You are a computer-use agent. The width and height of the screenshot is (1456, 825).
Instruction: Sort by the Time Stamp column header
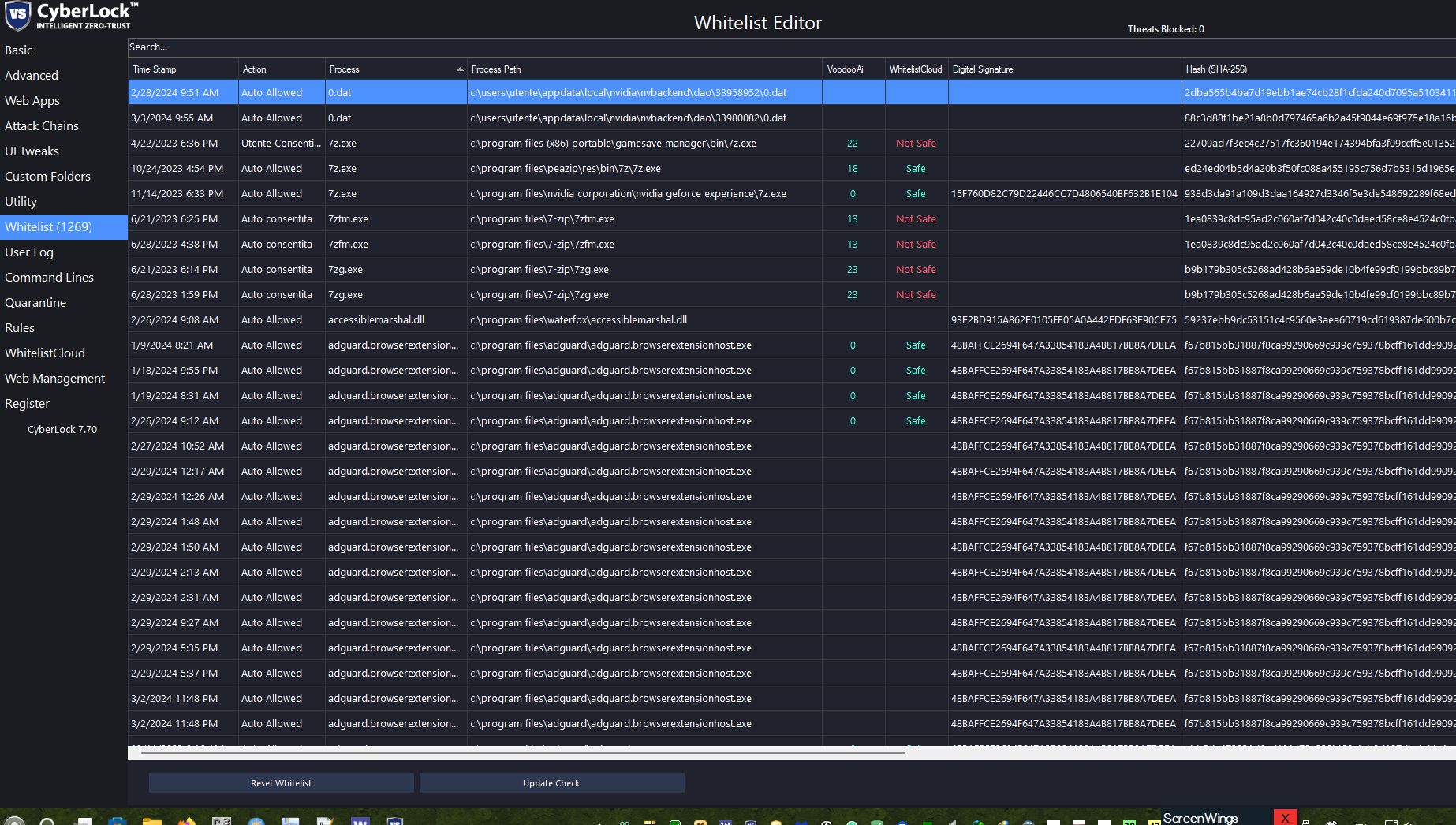[x=183, y=69]
